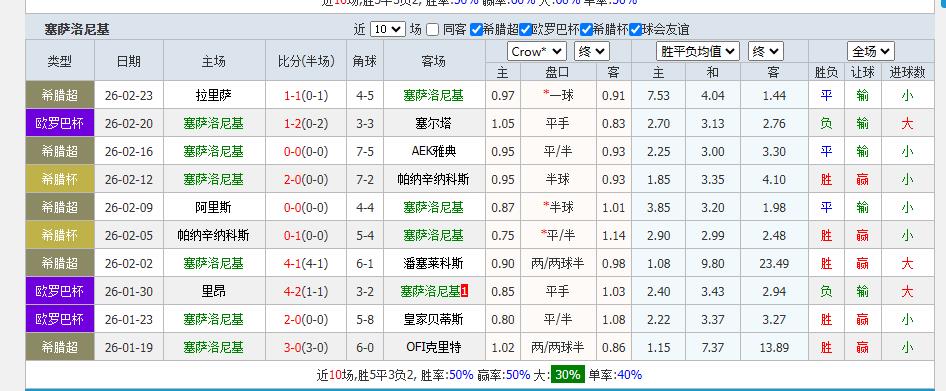Select the green 30% over-rate badge

[x=568, y=375]
